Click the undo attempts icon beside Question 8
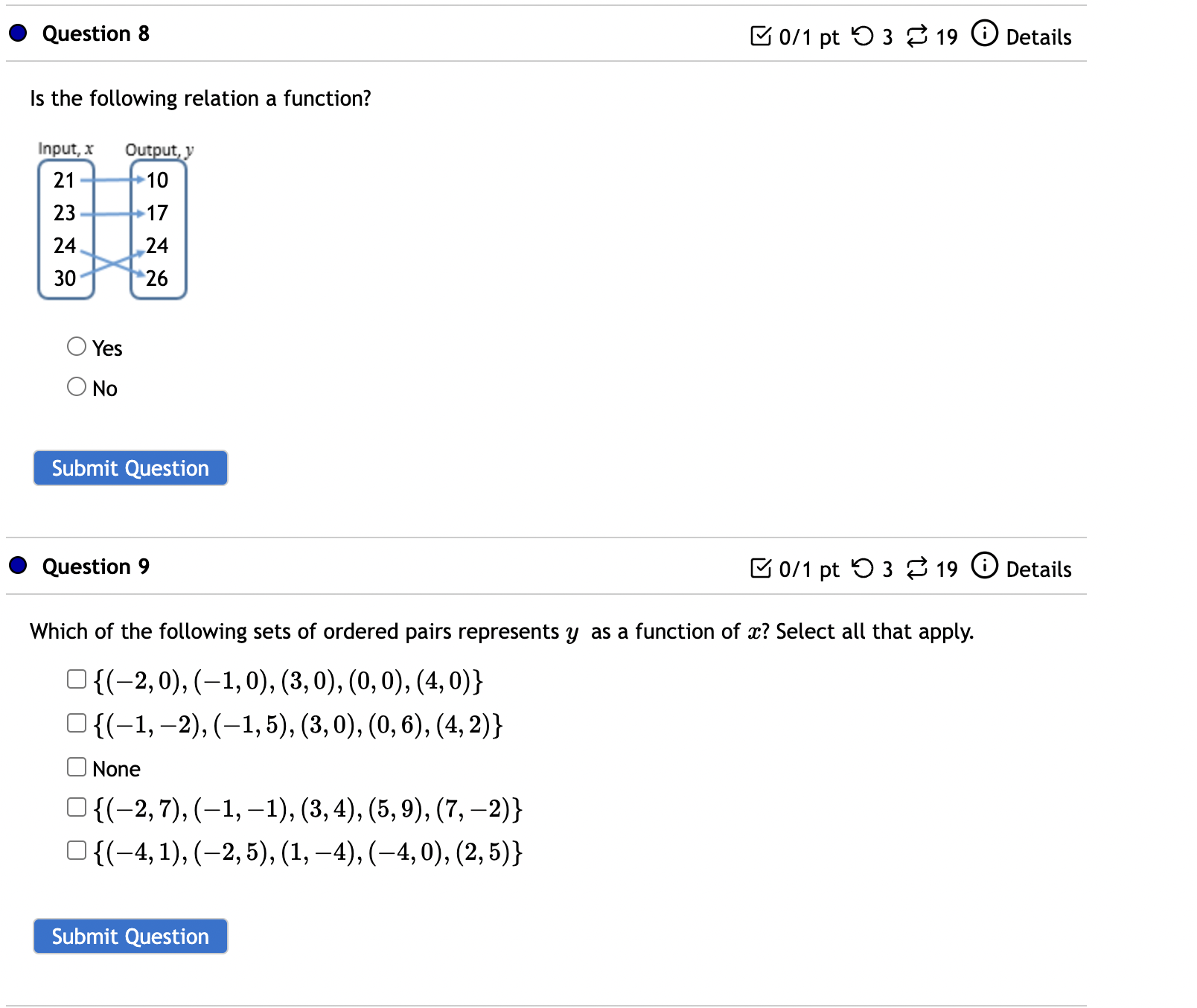This screenshot has height=1008, width=1197. click(x=862, y=36)
